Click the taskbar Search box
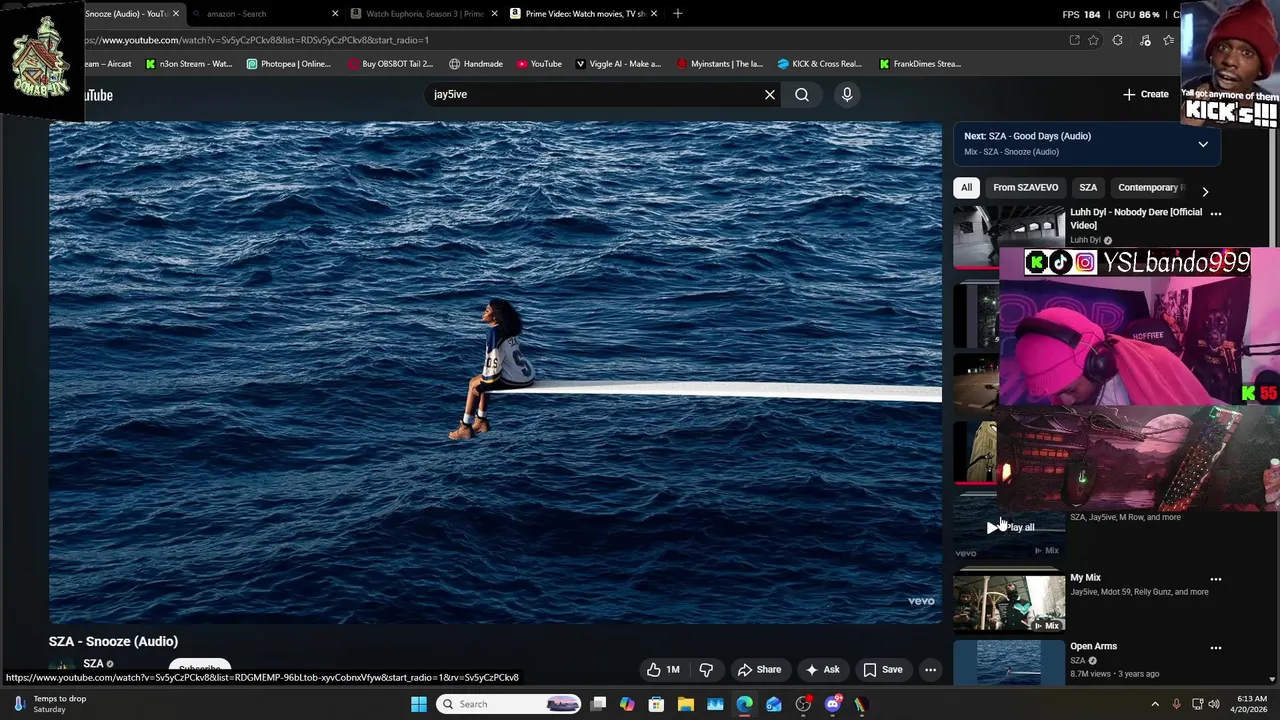The height and width of the screenshot is (720, 1280). pyautogui.click(x=510, y=704)
